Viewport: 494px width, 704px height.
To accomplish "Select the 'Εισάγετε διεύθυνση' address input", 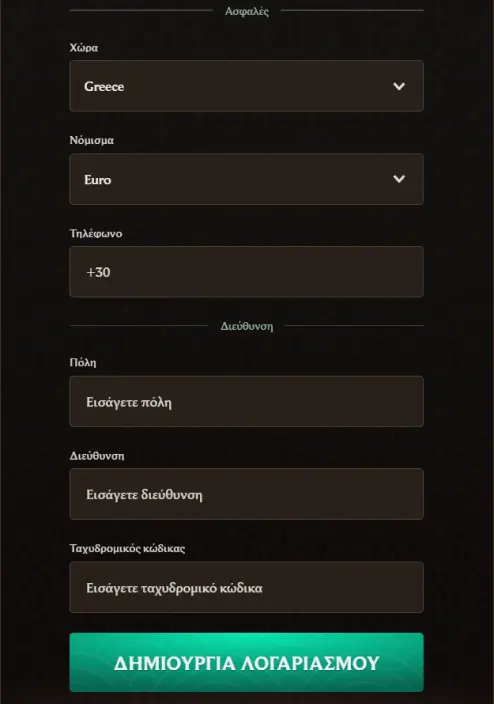I will coord(247,494).
